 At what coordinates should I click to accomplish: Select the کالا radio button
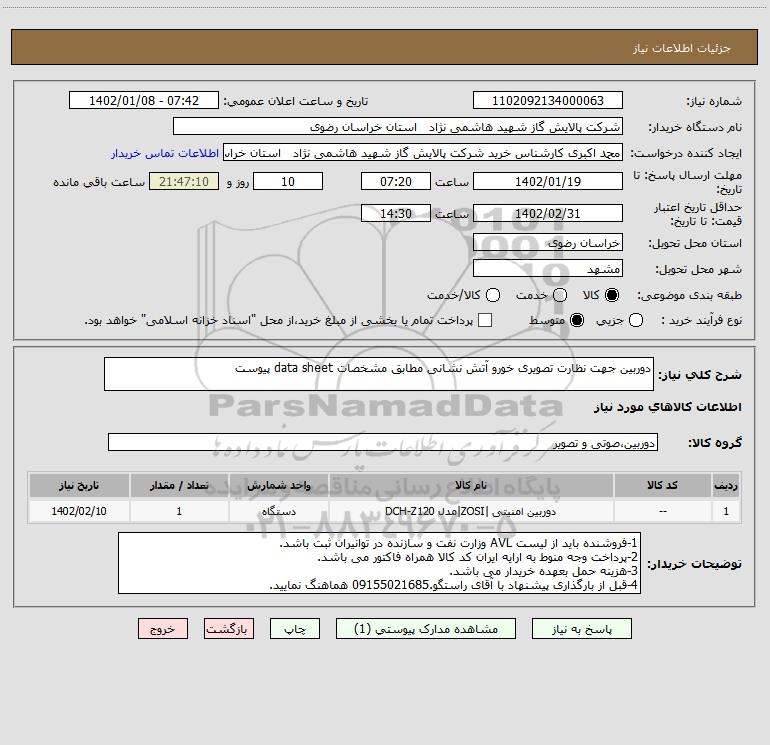tap(612, 295)
